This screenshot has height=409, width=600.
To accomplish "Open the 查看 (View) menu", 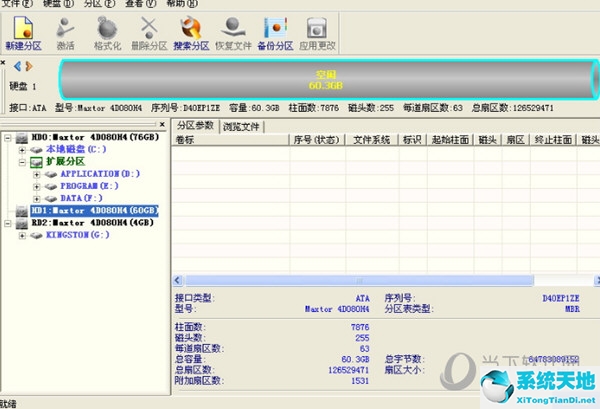I will (141, 3).
